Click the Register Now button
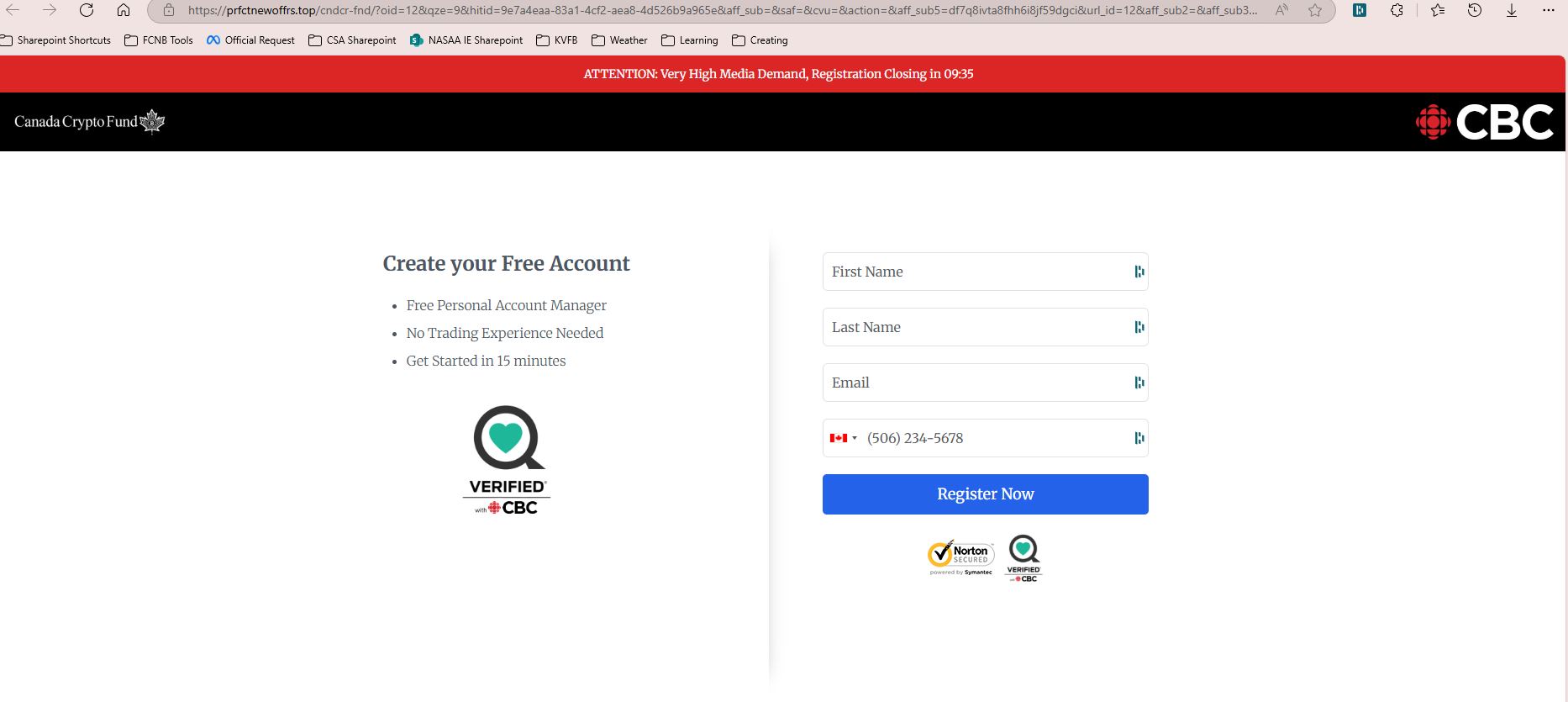 985,494
